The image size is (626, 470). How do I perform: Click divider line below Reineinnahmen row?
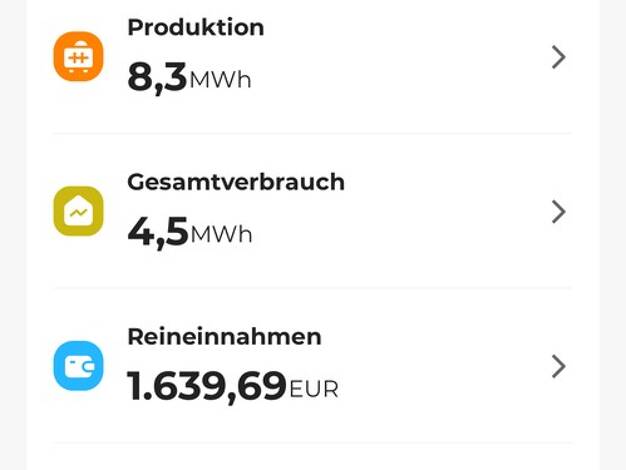click(x=312, y=443)
